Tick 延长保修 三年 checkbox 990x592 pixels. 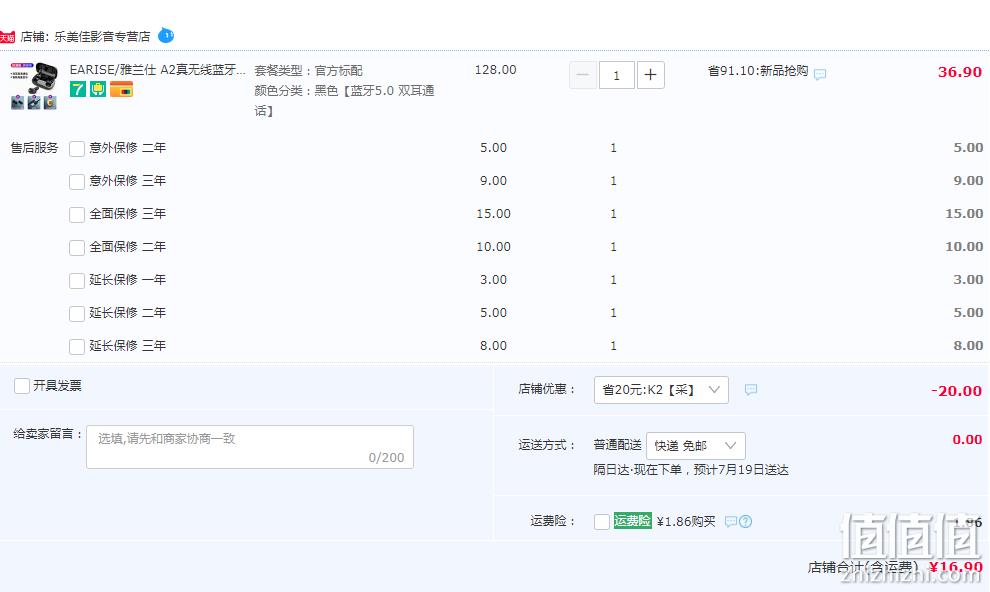coord(77,346)
